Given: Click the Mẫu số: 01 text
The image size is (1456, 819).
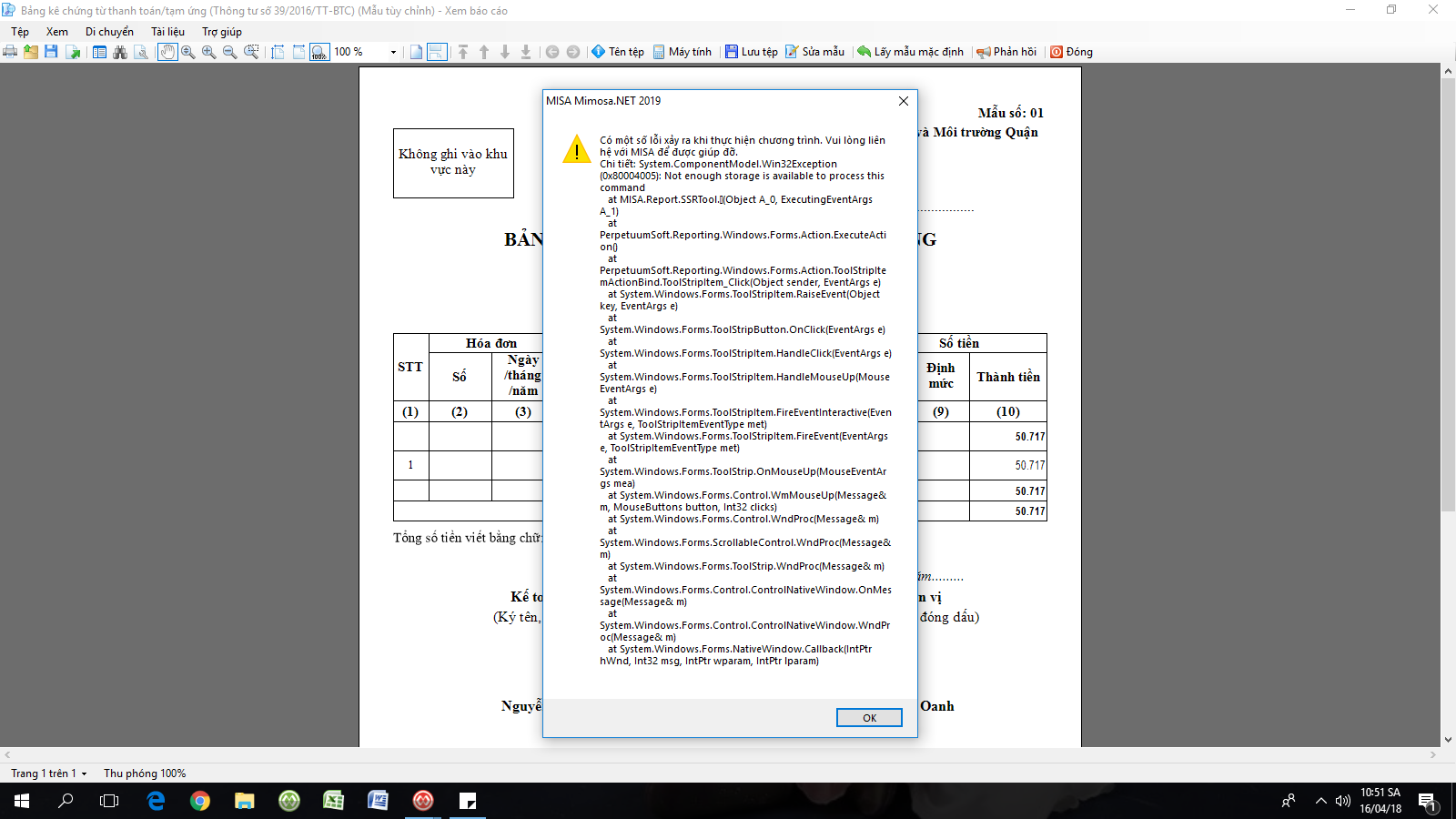Looking at the screenshot, I should pyautogui.click(x=1011, y=113).
